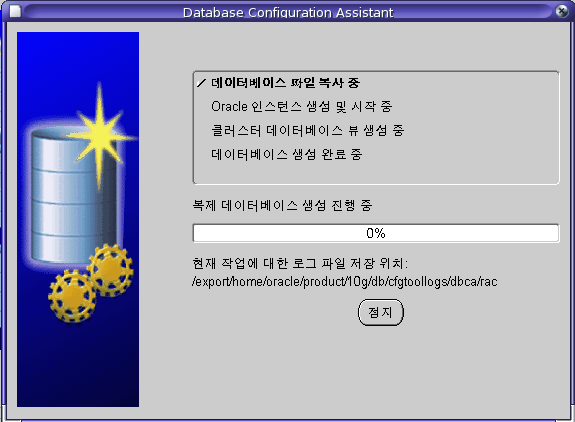
Task: Click the database cylinder illustration
Action: pyautogui.click(x=73, y=194)
